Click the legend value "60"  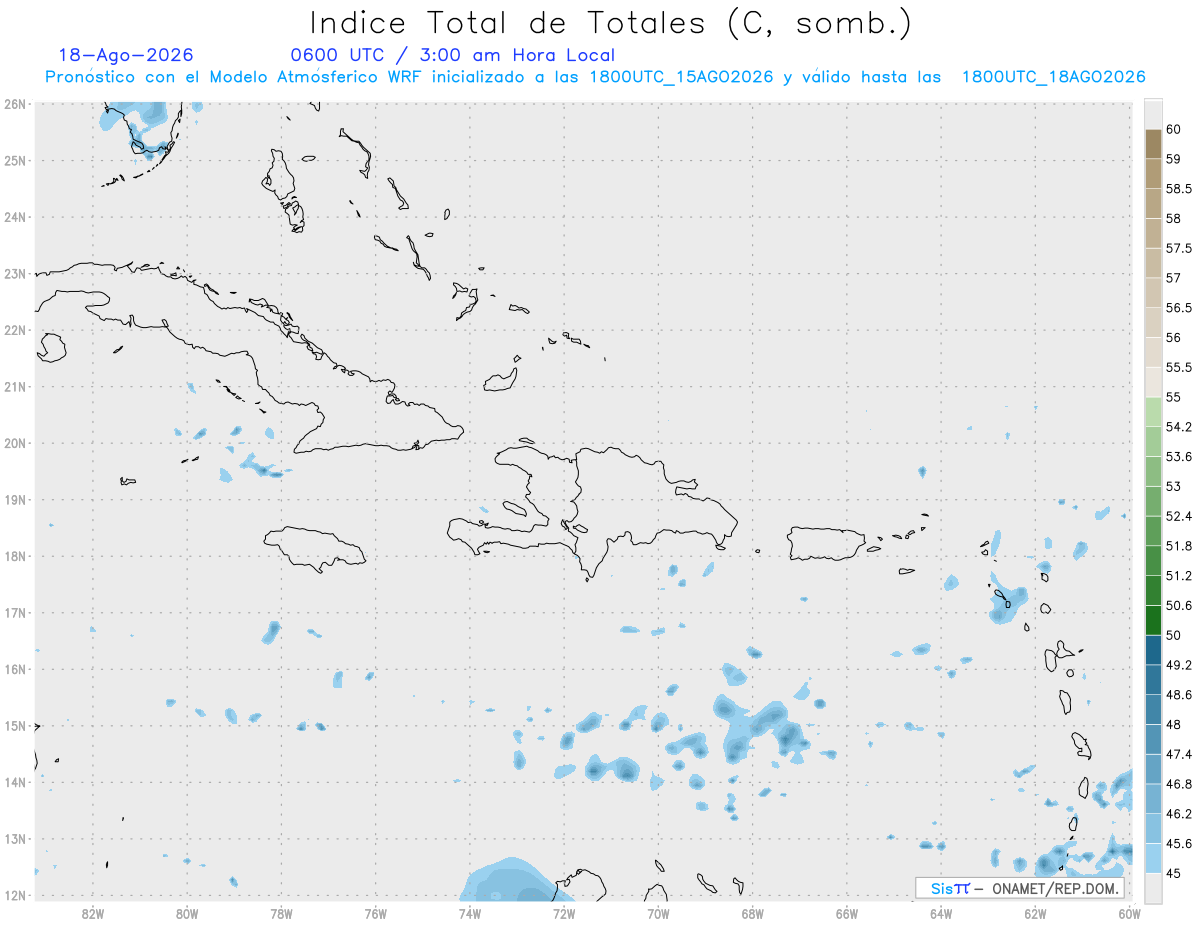coord(1174,129)
